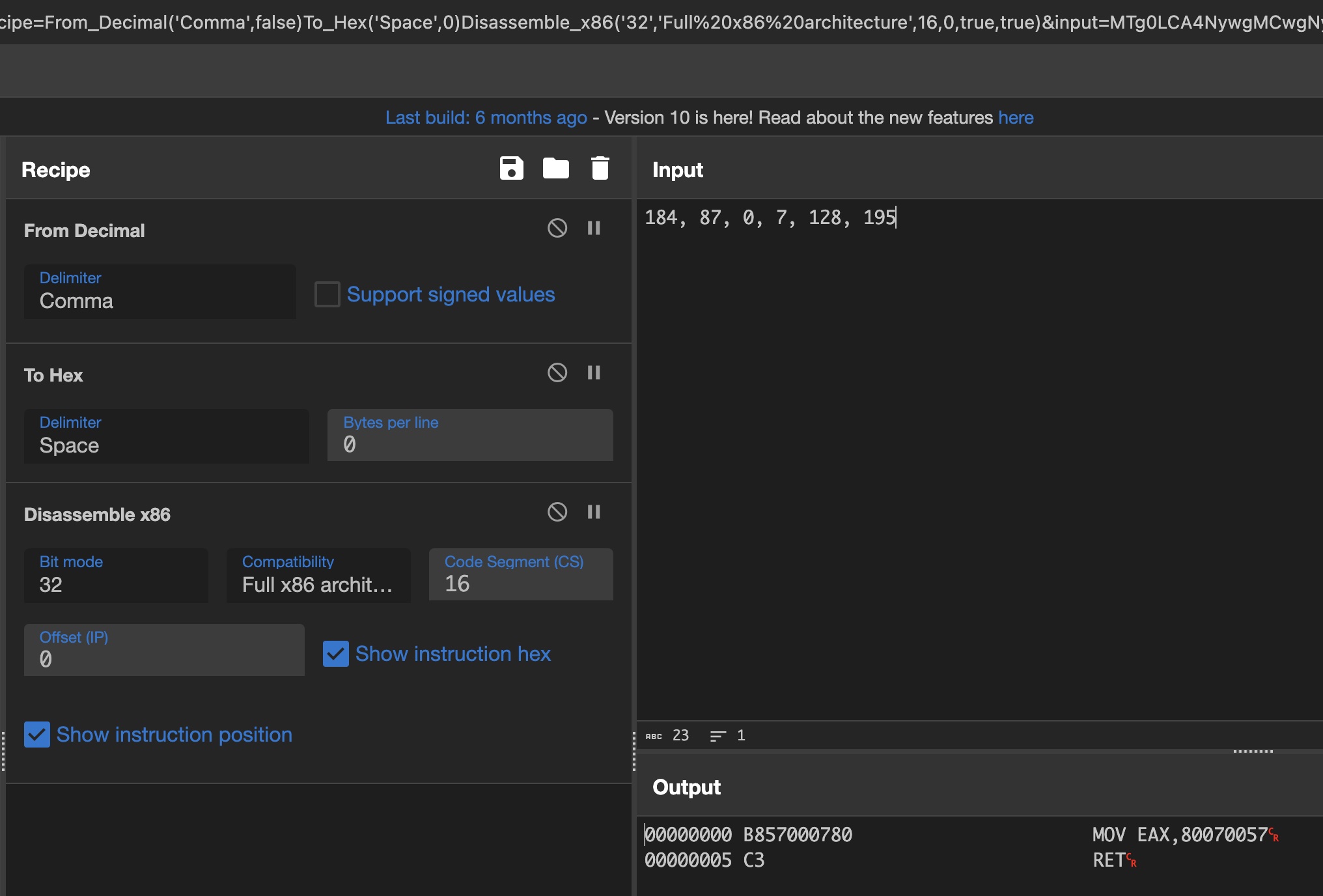
Task: Disable the To Hex operation
Action: click(557, 372)
